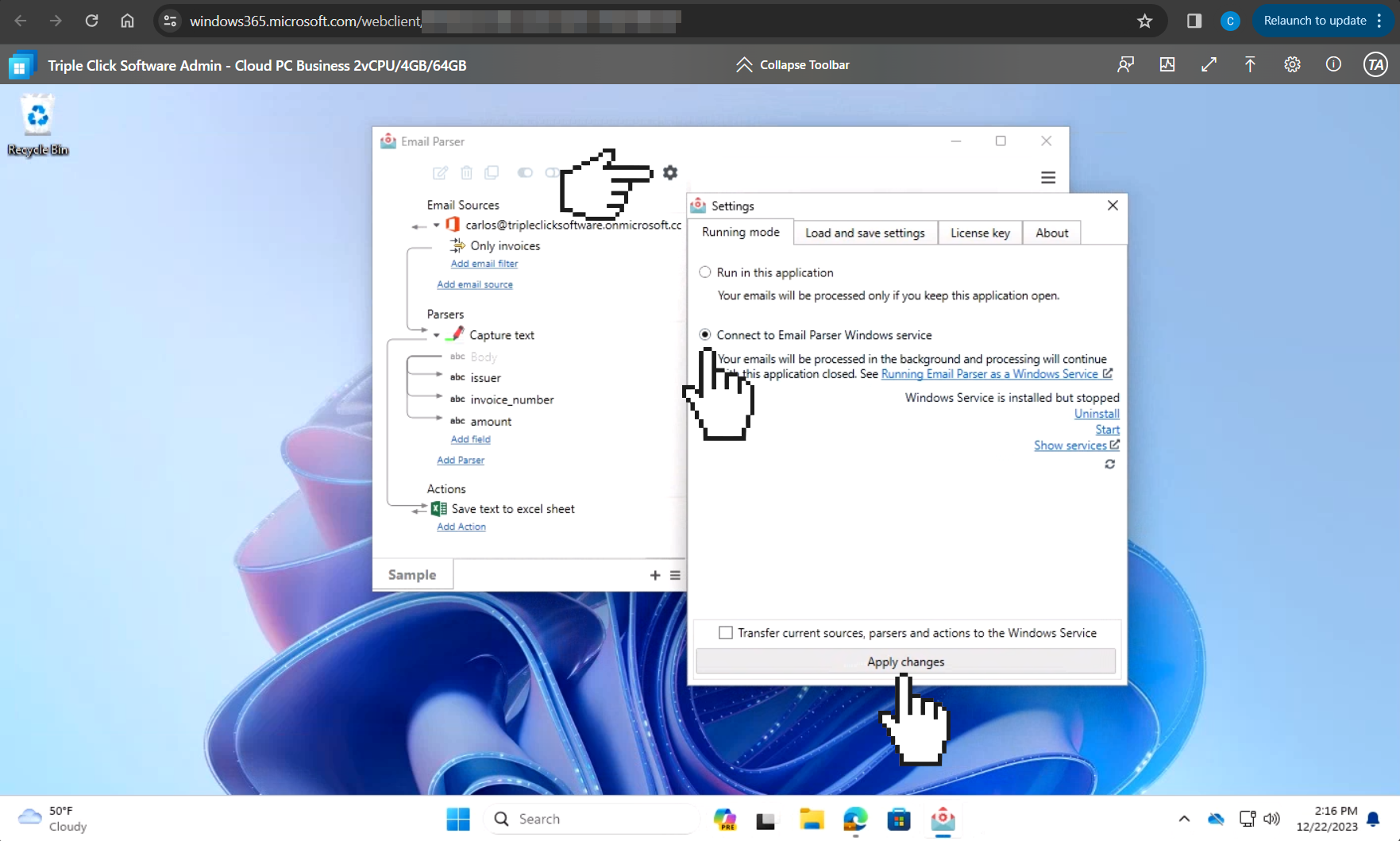Enter full screen with the expand arrows icon
Viewport: 1400px width, 841px height.
point(1209,65)
